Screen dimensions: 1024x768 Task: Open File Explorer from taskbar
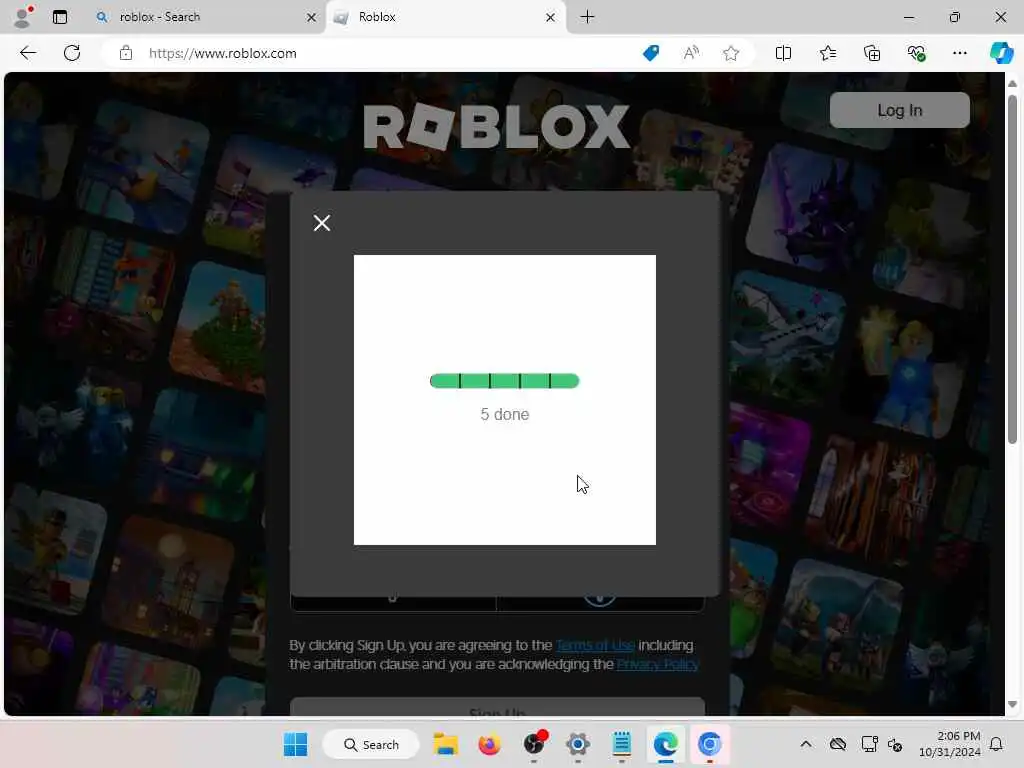445,744
